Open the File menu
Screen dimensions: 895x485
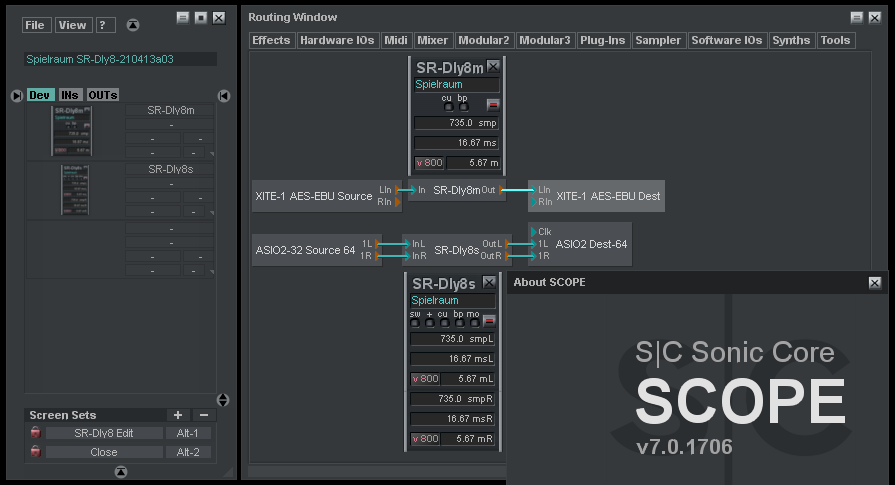tap(37, 25)
